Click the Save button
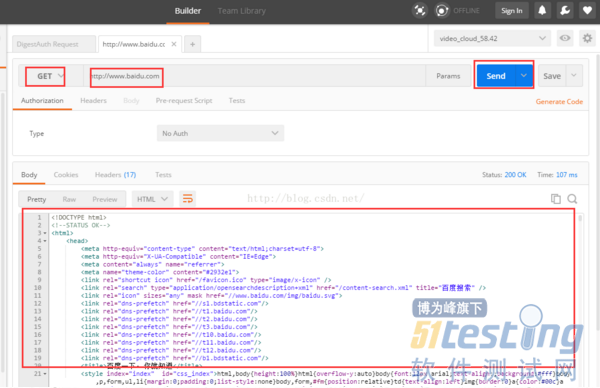Image resolution: width=600 pixels, height=388 pixels. [x=552, y=76]
